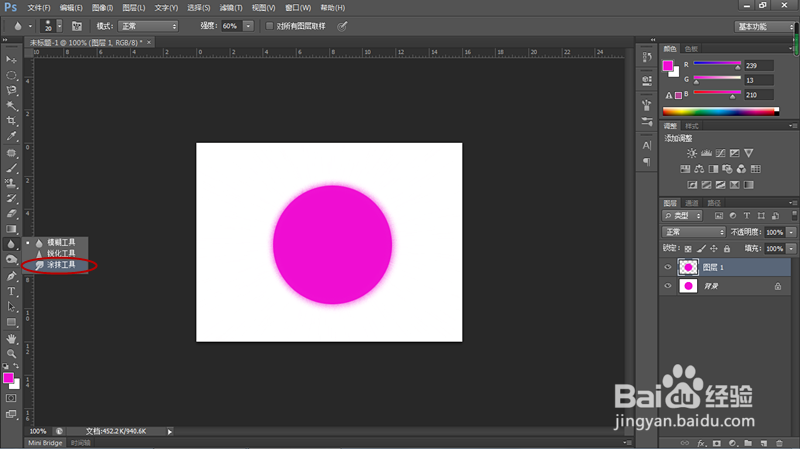Open the layer filter 类型 dropdown
The height and width of the screenshot is (449, 800).
pyautogui.click(x=683, y=216)
